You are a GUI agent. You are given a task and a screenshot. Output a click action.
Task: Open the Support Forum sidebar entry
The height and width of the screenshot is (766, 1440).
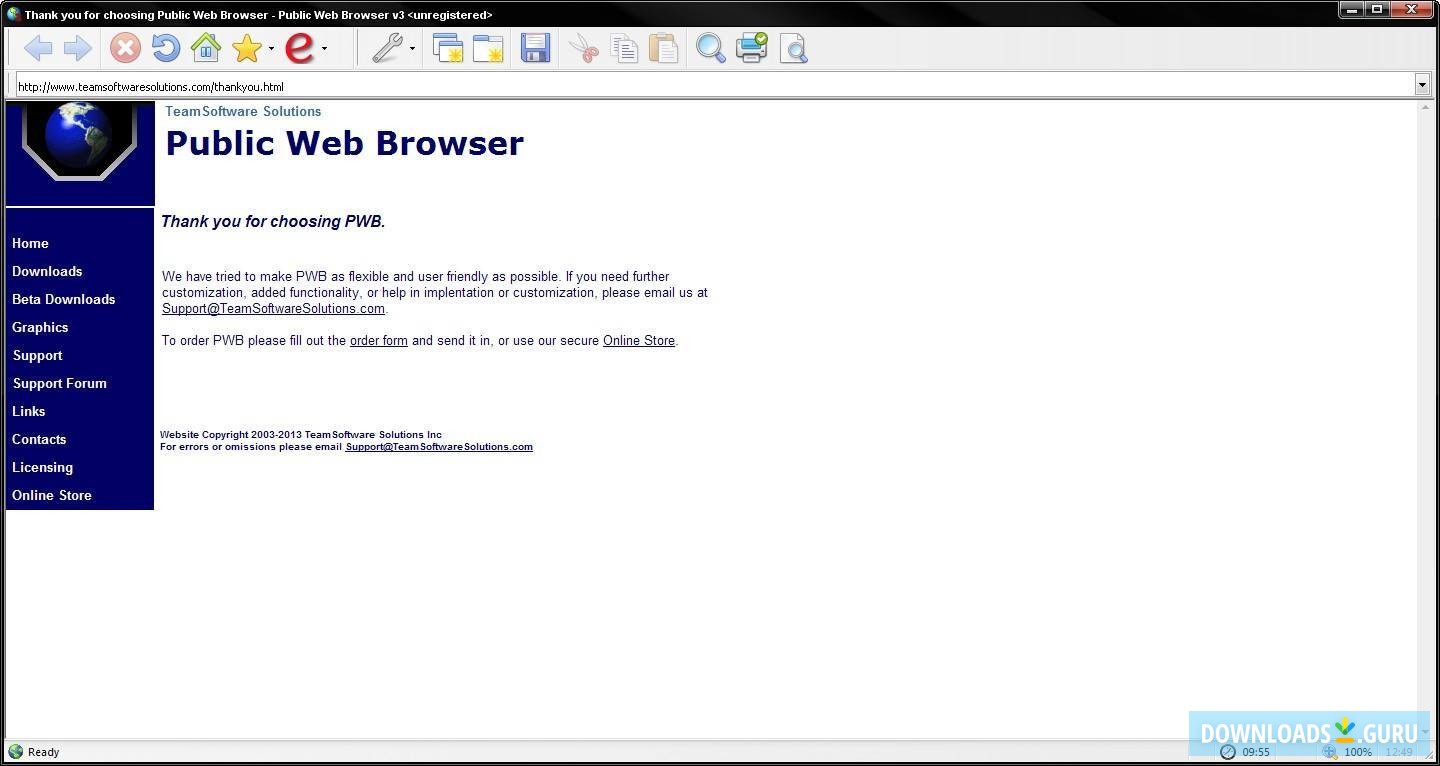[x=59, y=383]
